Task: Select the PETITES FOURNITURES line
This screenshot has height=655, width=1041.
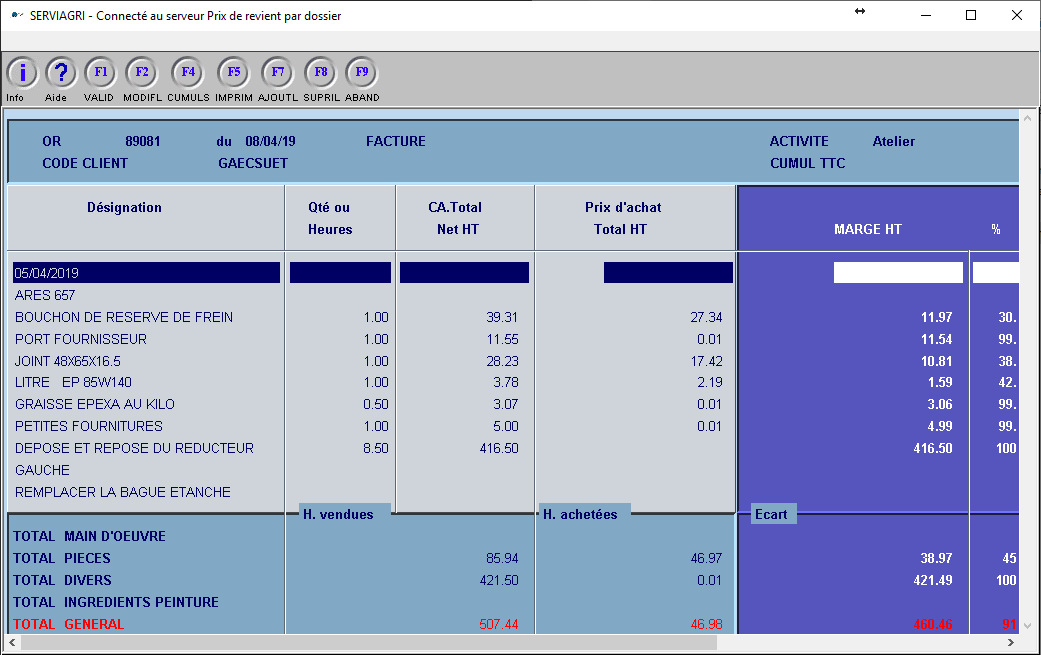Action: (88, 426)
